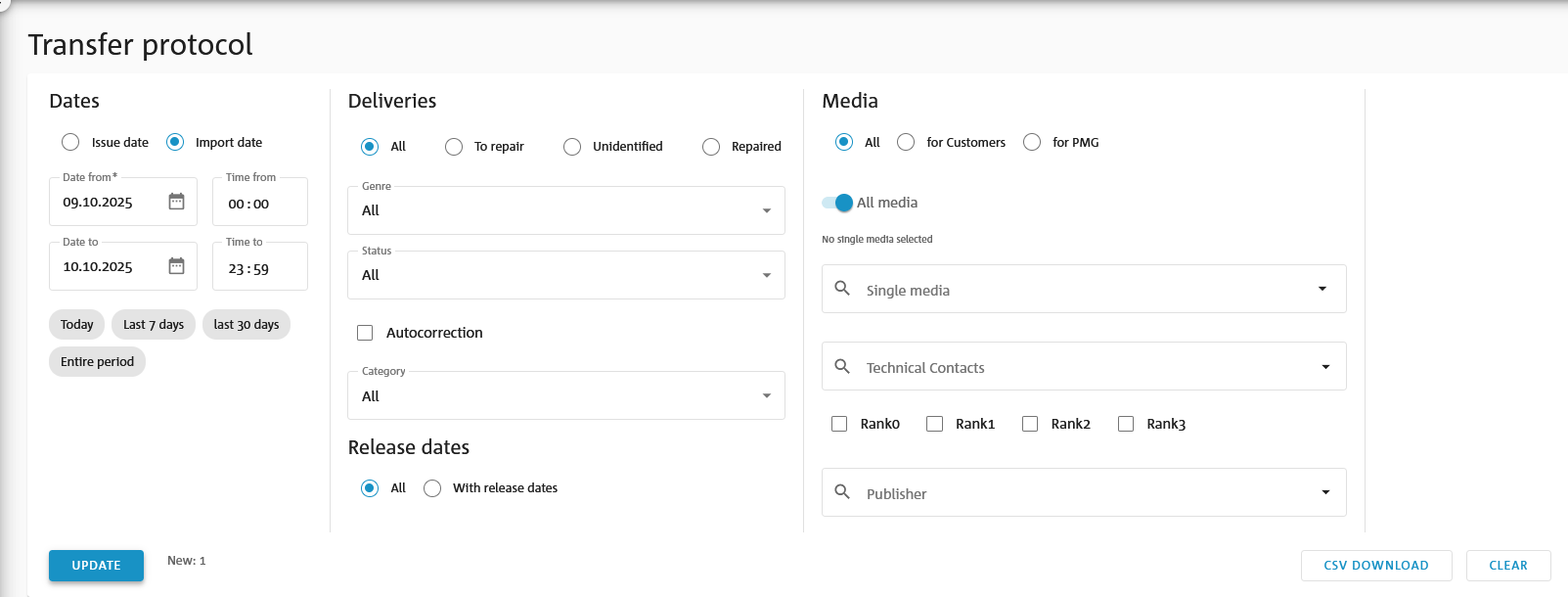Select the To repair deliveries option
The width and height of the screenshot is (1568, 597).
(454, 147)
